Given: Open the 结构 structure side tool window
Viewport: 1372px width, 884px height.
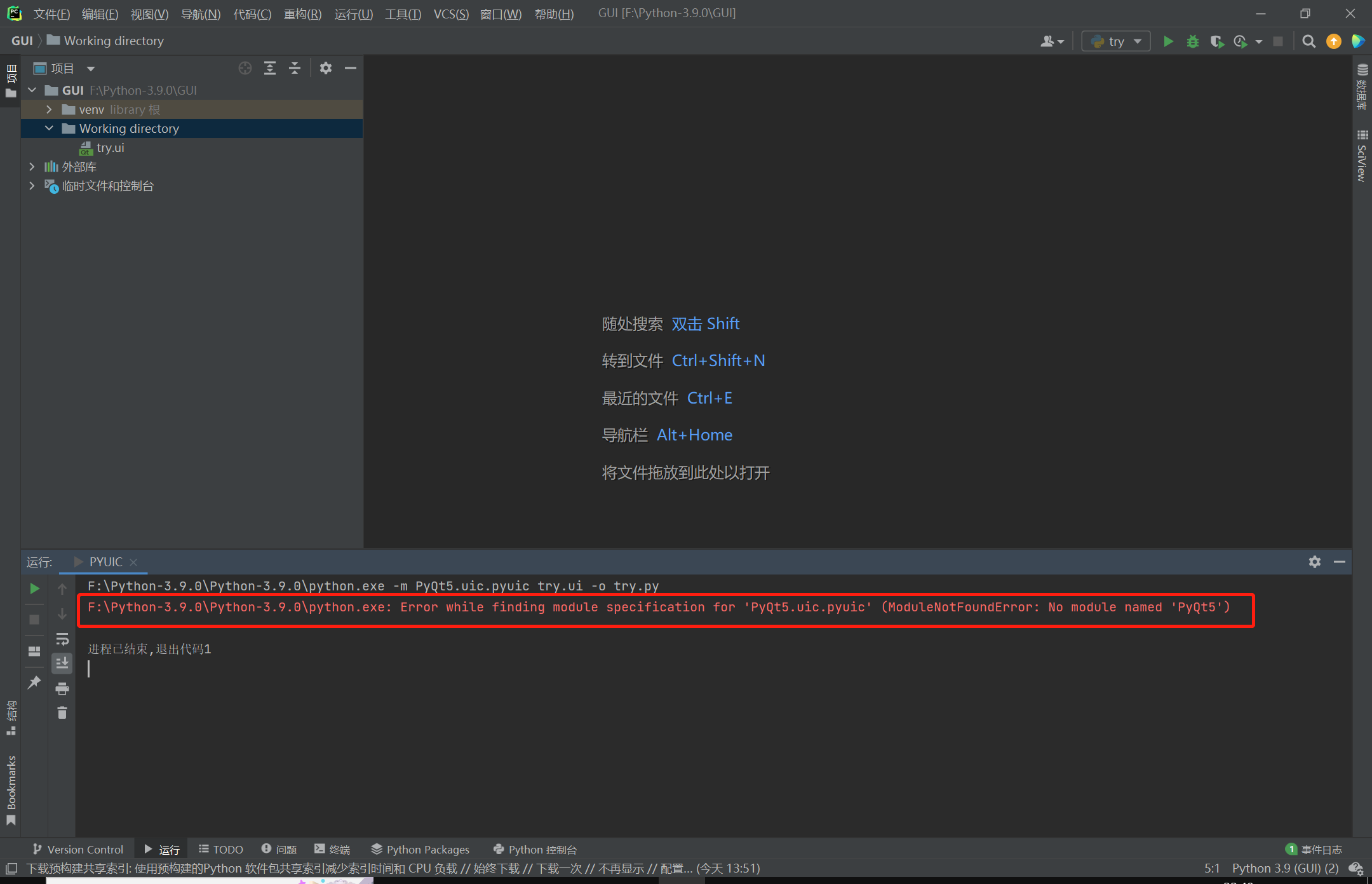Looking at the screenshot, I should click(x=11, y=718).
